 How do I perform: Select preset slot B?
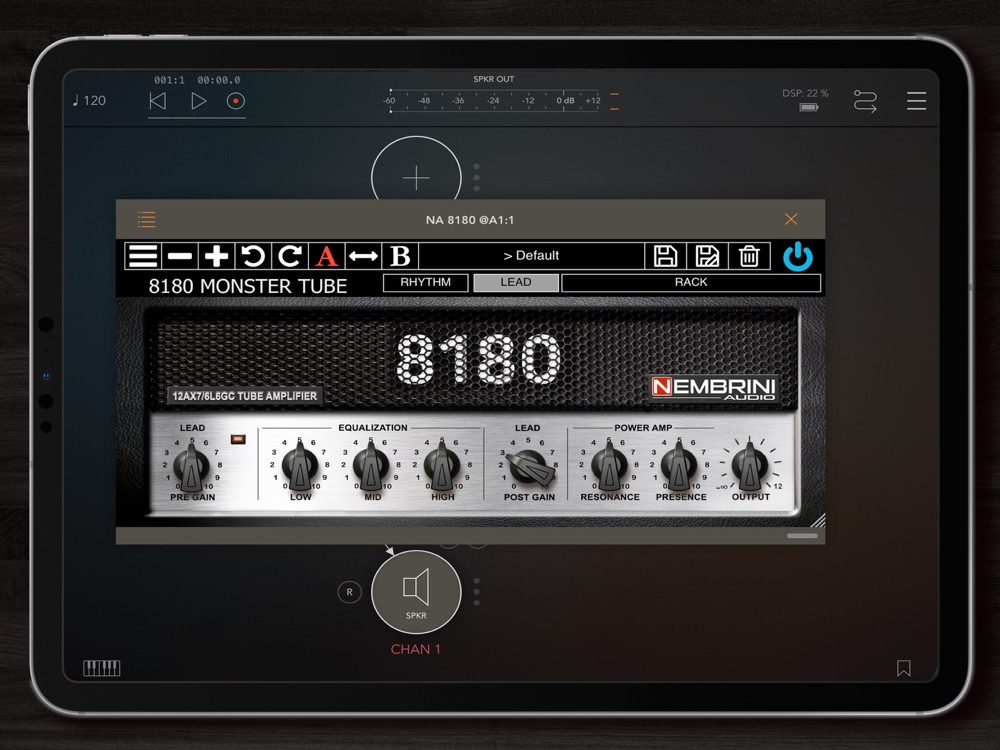click(x=400, y=256)
